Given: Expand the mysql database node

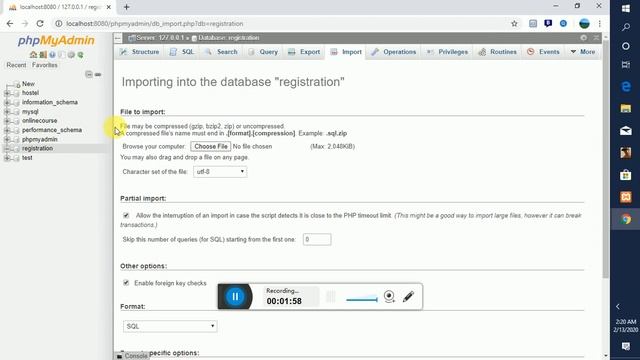Looking at the screenshot, I should point(7,112).
